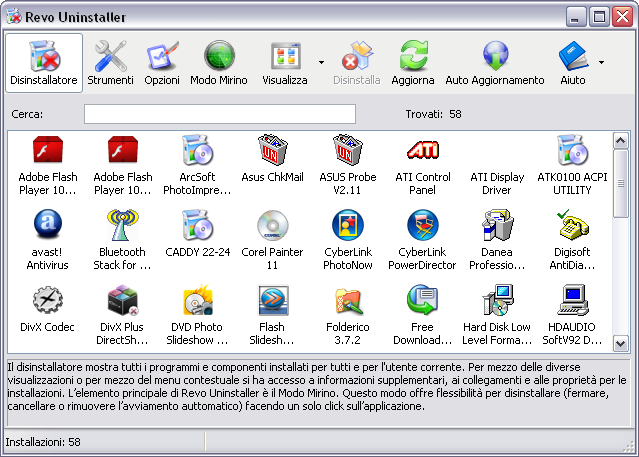Image resolution: width=639 pixels, height=457 pixels.
Task: Click into the Cerca search field
Action: click(x=220, y=114)
